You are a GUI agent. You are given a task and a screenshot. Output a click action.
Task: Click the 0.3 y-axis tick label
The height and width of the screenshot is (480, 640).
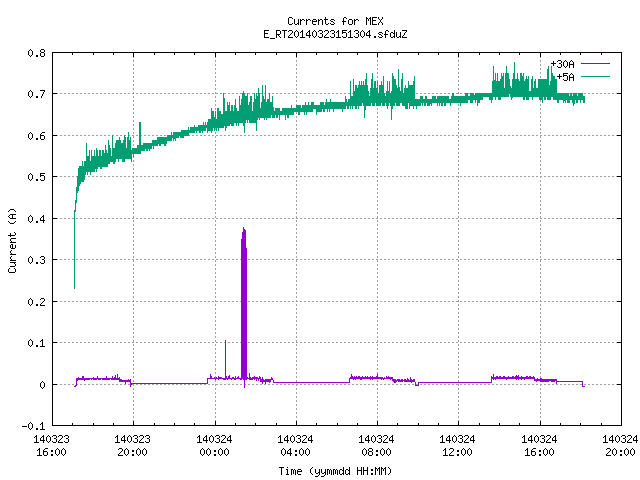(36, 260)
